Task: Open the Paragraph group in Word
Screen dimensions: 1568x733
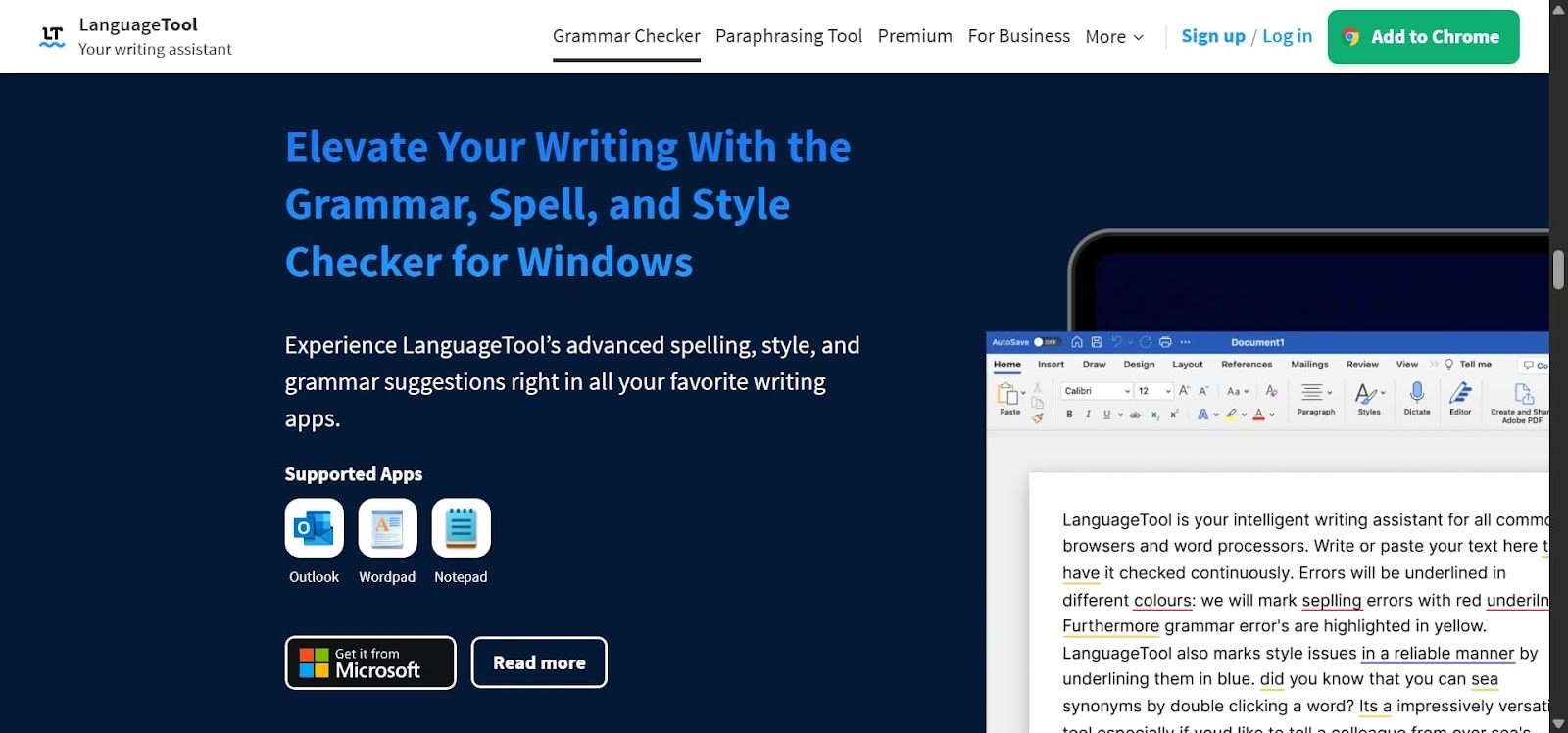Action: [1315, 399]
